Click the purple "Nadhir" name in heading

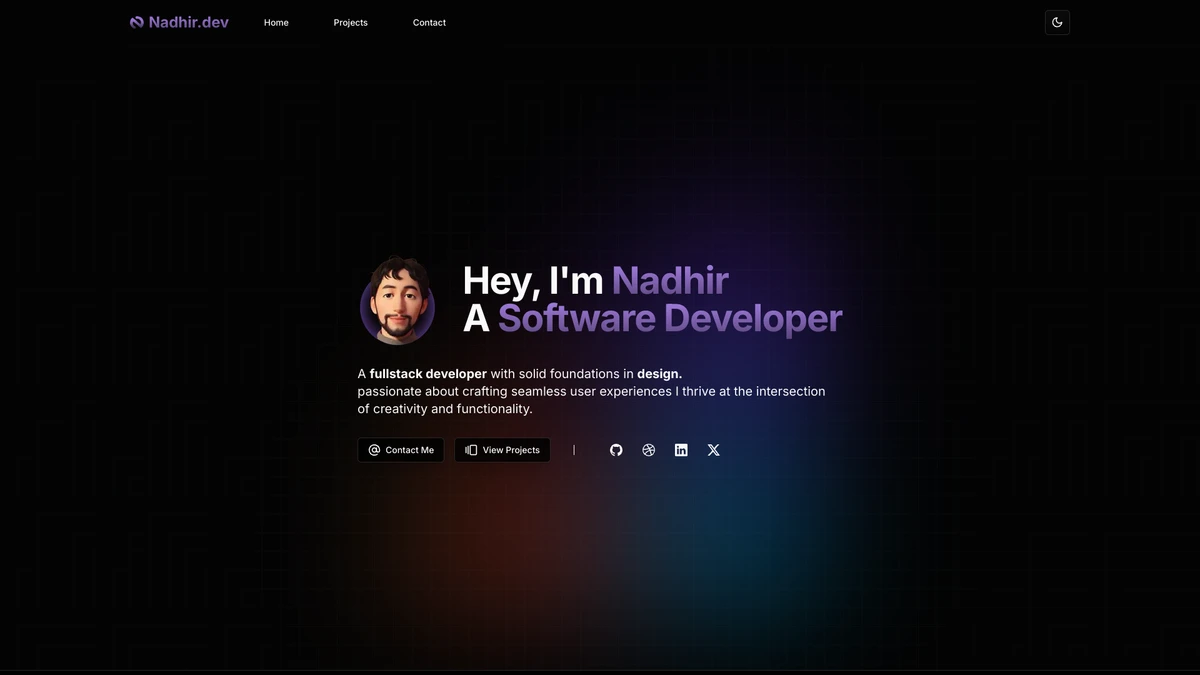coord(670,281)
